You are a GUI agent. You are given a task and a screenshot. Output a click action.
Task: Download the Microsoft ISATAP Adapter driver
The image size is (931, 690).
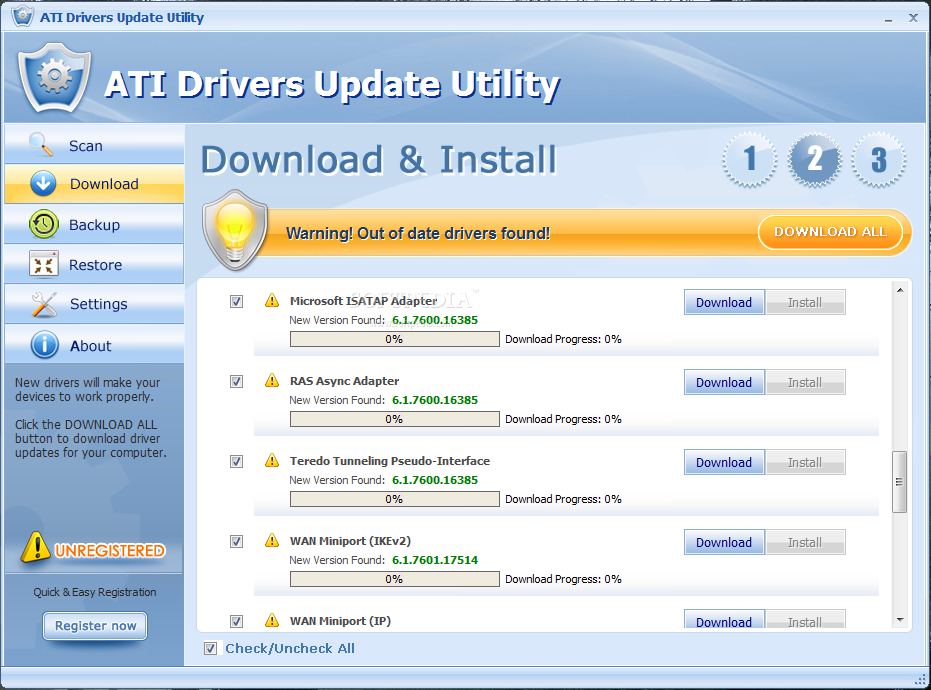point(724,302)
